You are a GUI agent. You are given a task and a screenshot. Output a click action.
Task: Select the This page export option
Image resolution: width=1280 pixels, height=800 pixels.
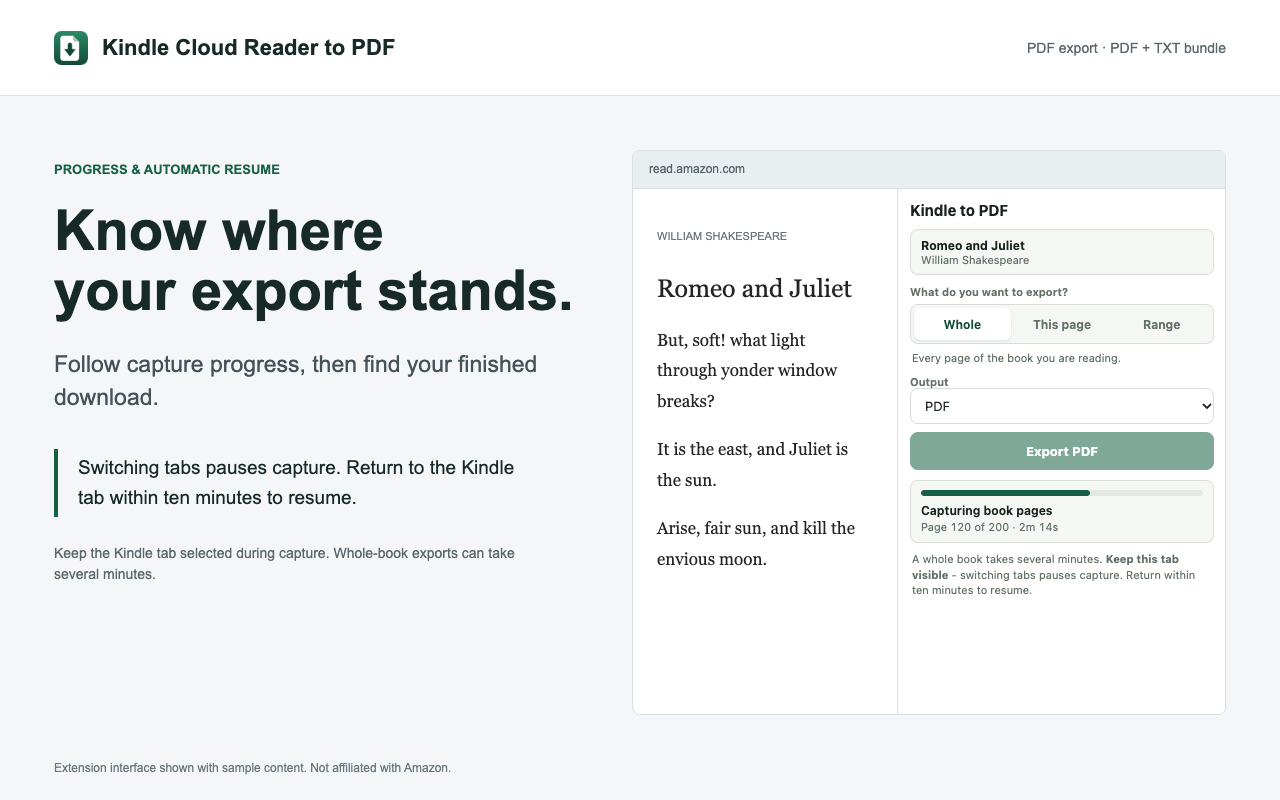click(x=1062, y=324)
